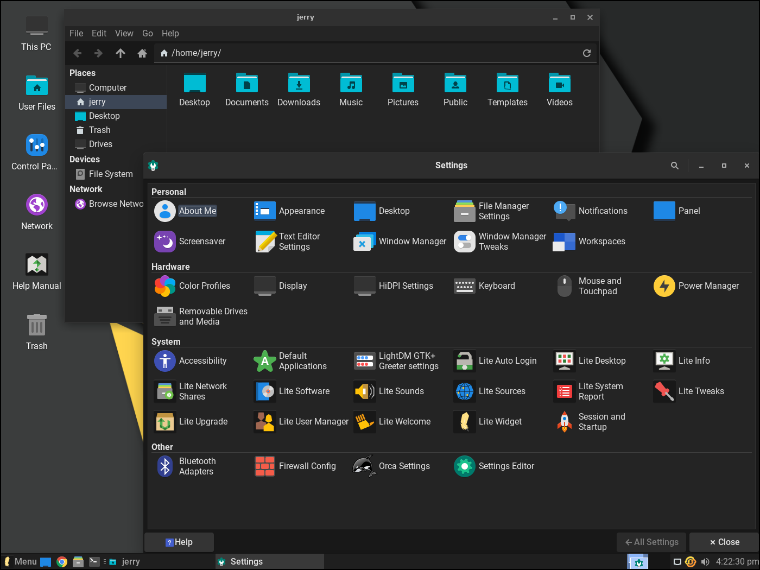Image resolution: width=760 pixels, height=570 pixels.
Task: Open the Go menu in file manager
Action: [x=148, y=33]
